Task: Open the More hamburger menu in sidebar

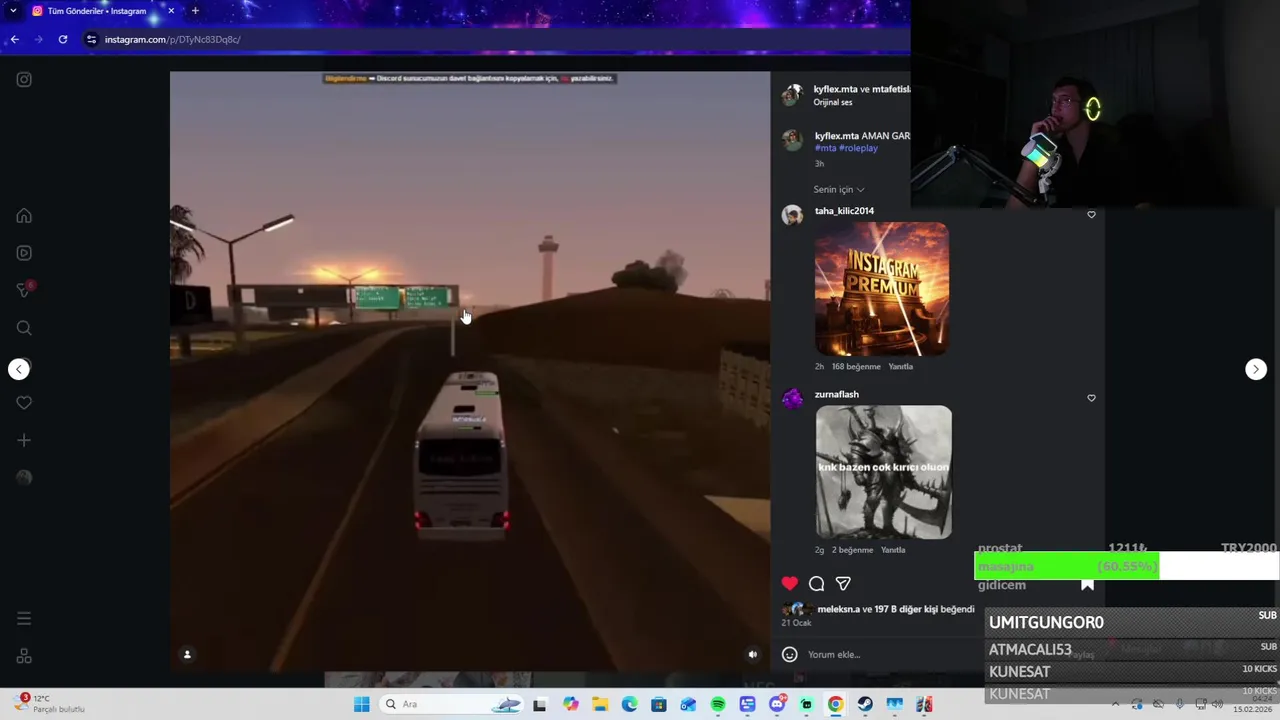Action: click(24, 619)
